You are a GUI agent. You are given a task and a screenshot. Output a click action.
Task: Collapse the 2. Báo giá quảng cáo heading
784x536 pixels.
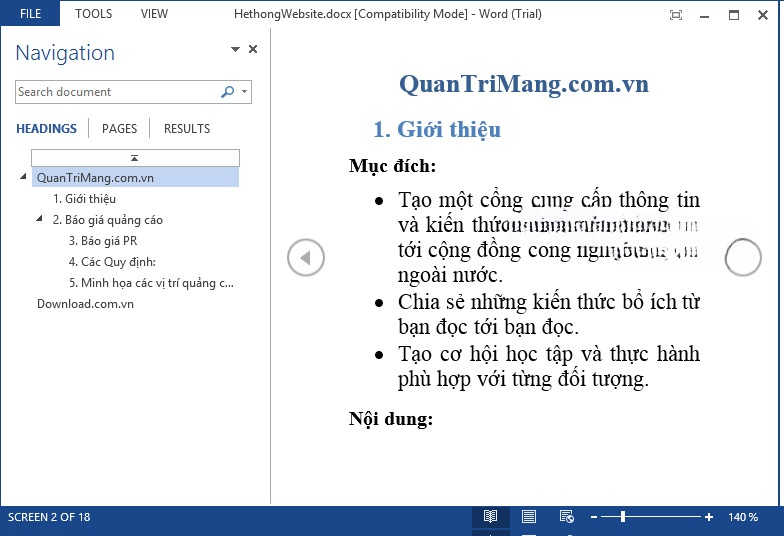coord(39,219)
